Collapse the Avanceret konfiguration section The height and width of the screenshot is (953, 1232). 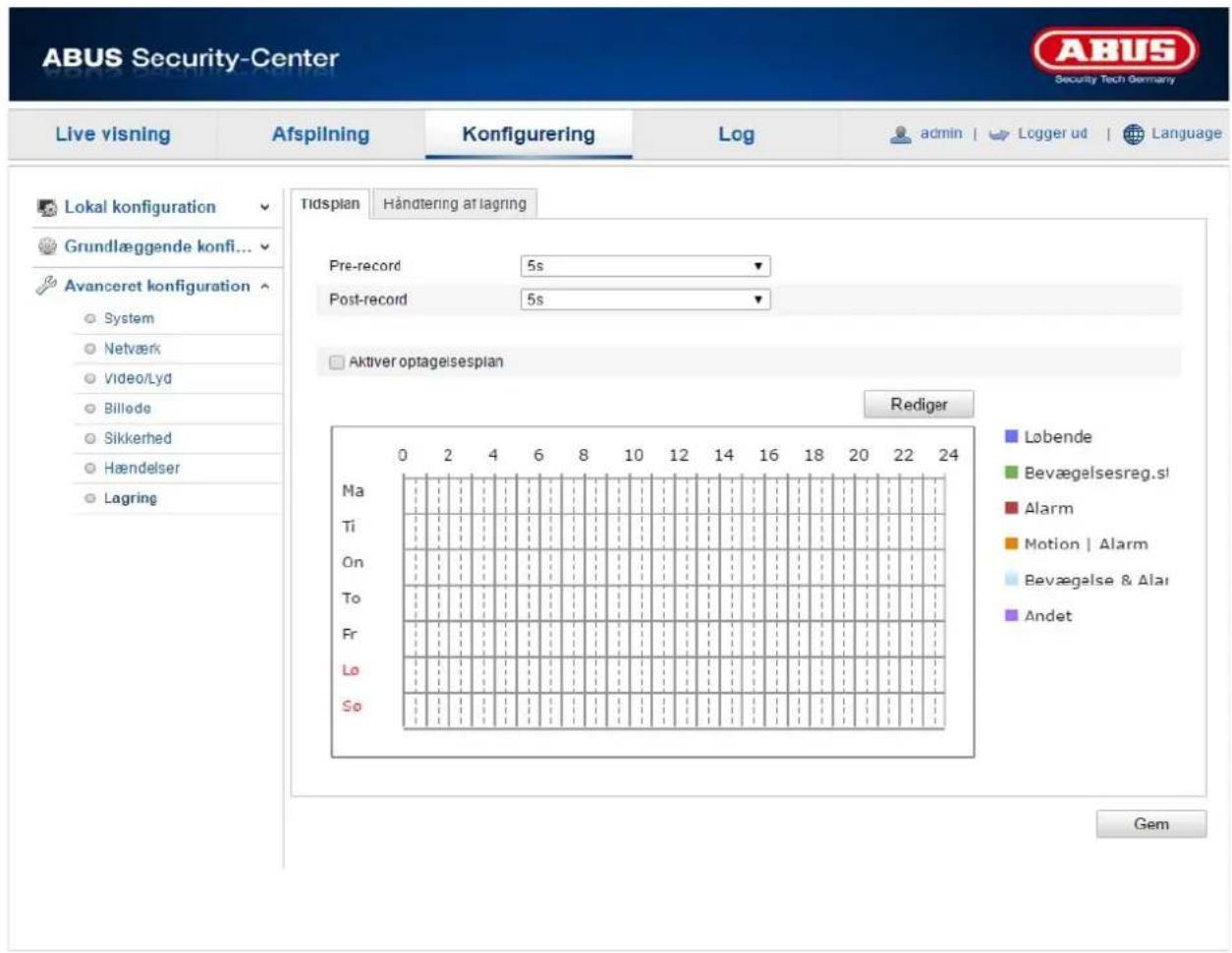click(x=264, y=286)
